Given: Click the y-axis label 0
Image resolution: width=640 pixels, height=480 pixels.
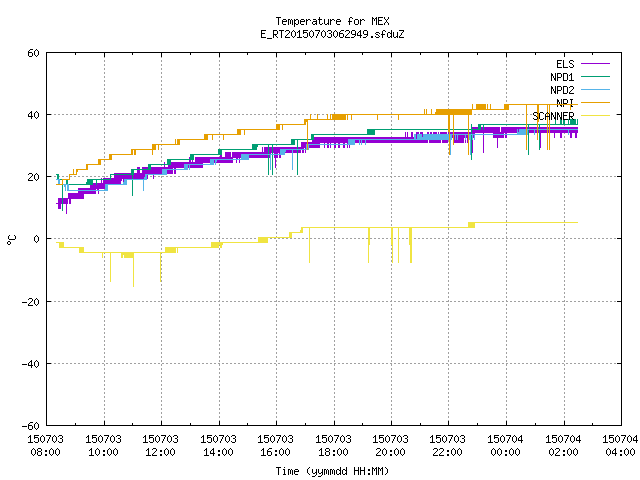Looking at the screenshot, I should 37,239.
